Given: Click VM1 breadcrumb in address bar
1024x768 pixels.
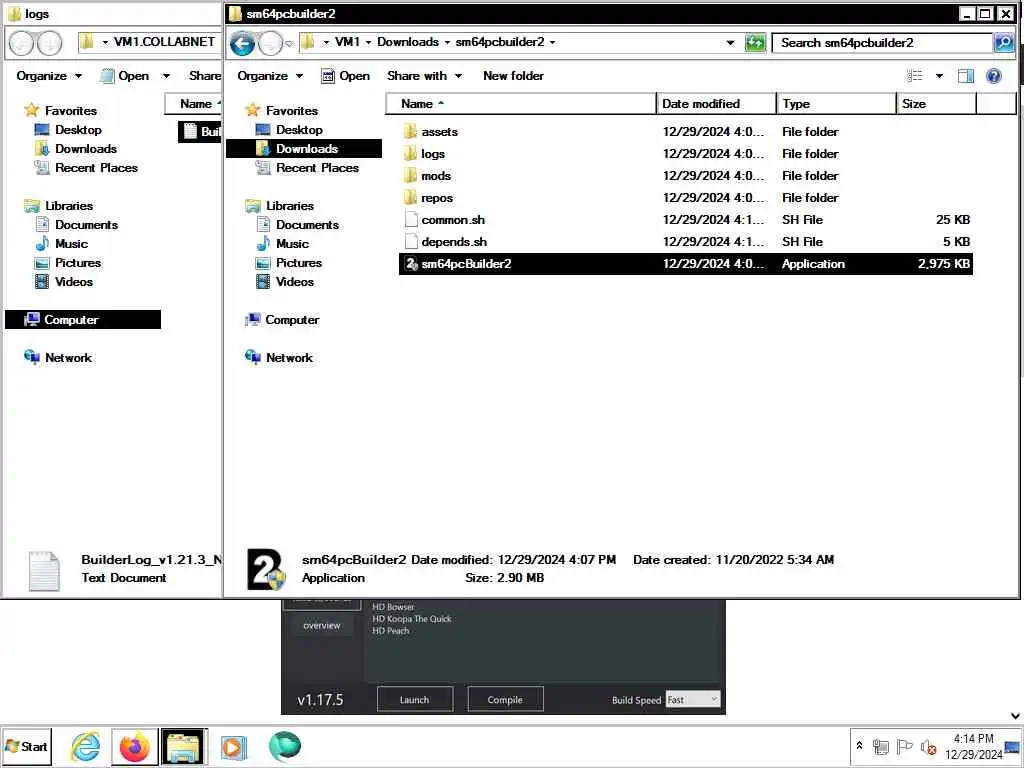Looking at the screenshot, I should tap(347, 42).
